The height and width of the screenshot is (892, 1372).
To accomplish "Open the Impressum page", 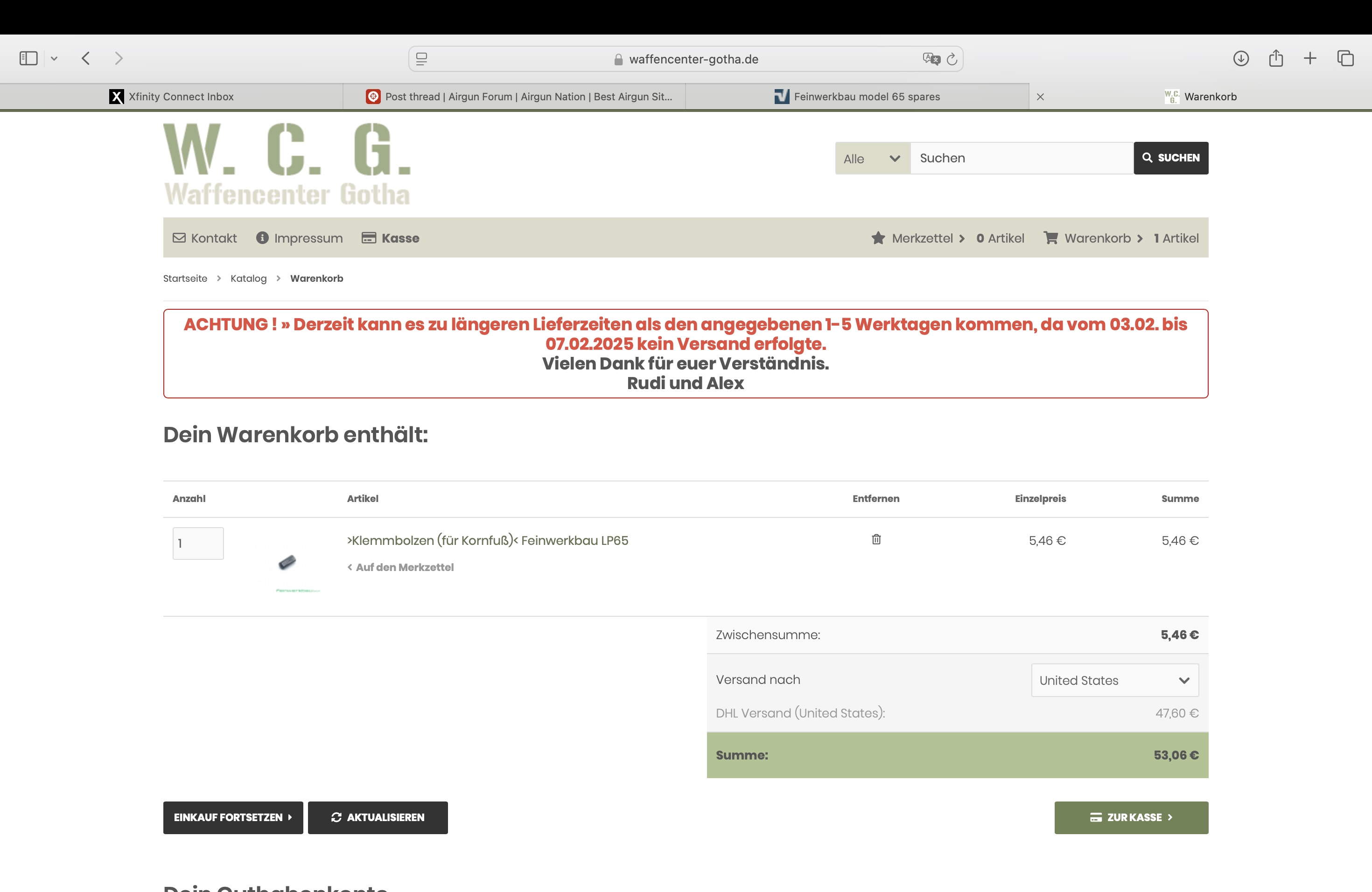I will pos(299,238).
